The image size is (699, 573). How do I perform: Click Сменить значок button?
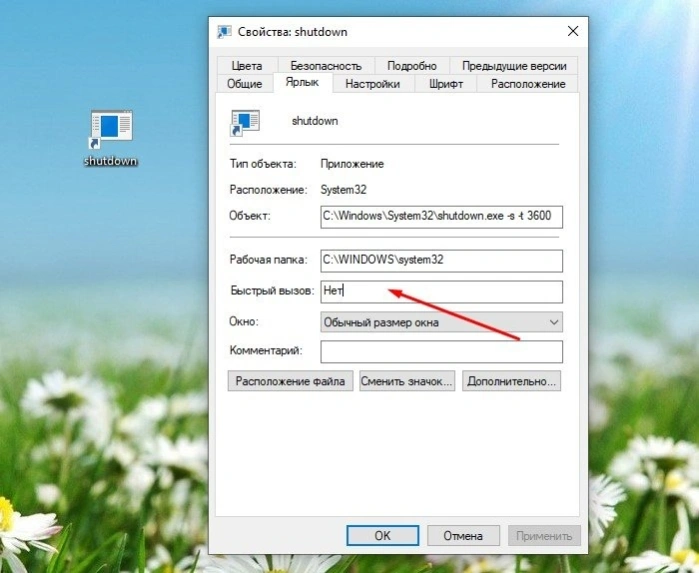407,381
